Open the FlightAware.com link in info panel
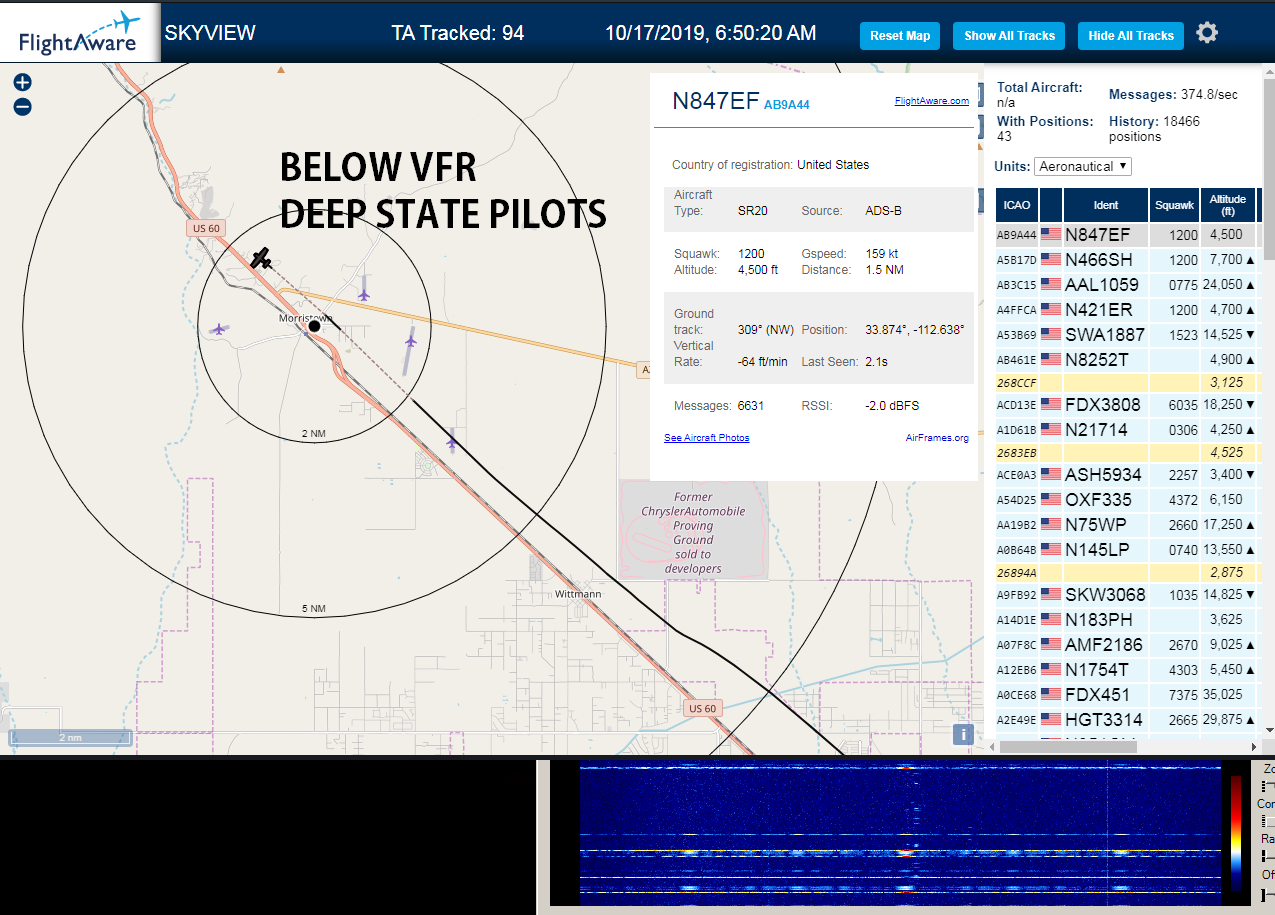Viewport: 1275px width, 915px height. (931, 101)
